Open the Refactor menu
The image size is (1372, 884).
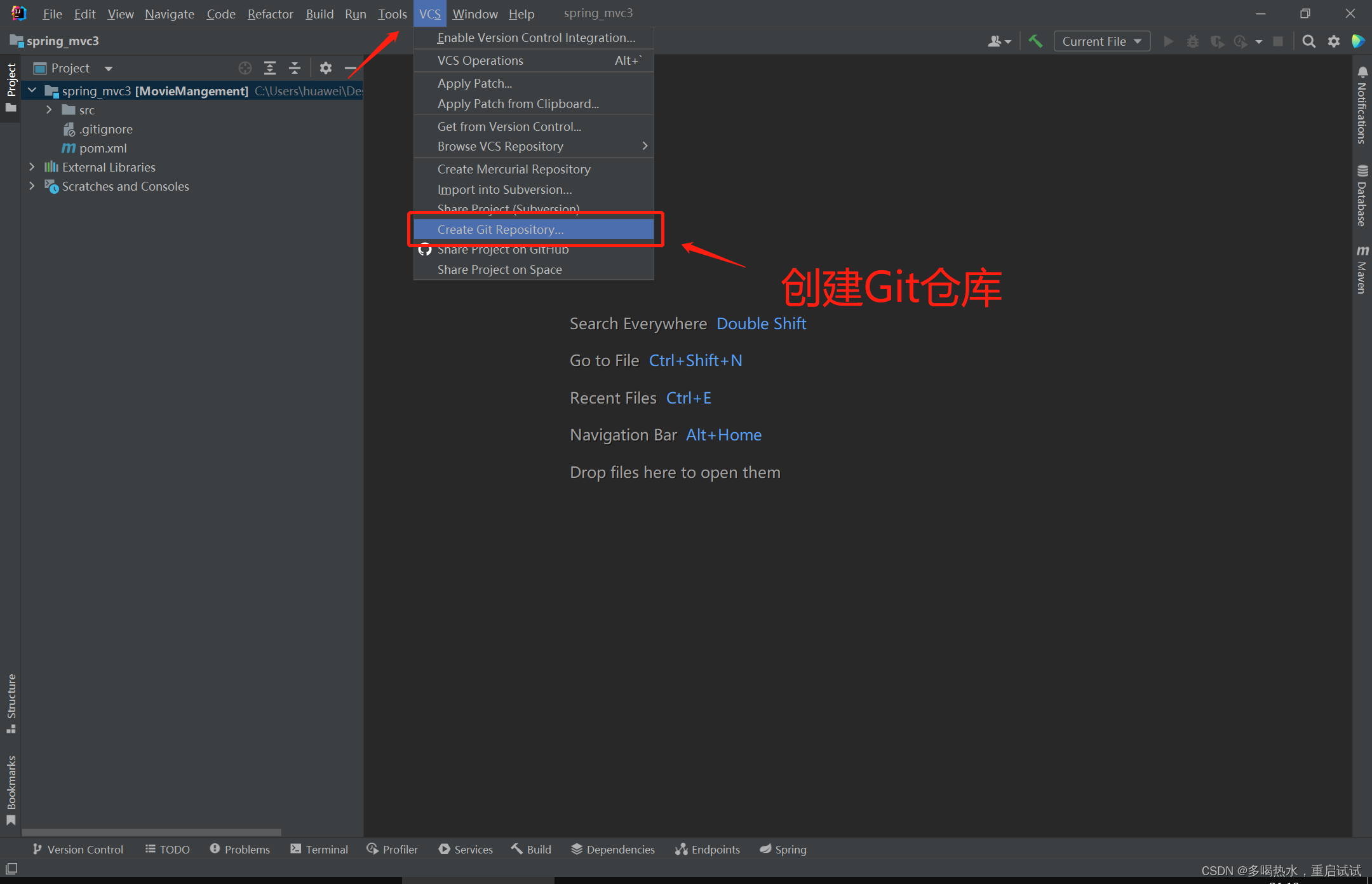tap(270, 13)
